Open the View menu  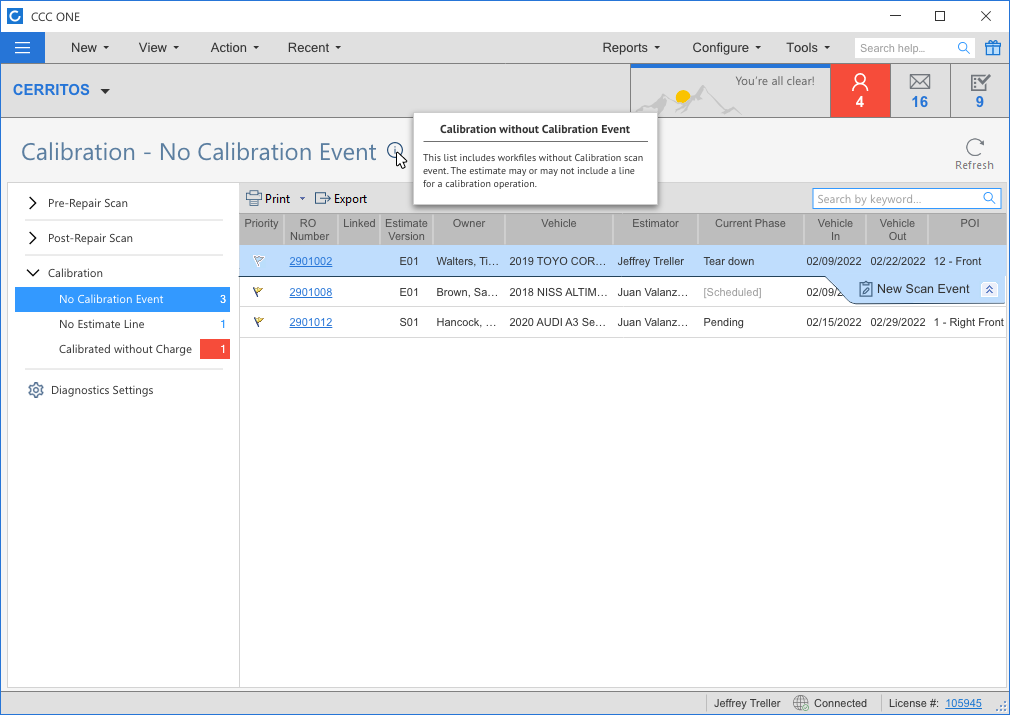pos(158,48)
